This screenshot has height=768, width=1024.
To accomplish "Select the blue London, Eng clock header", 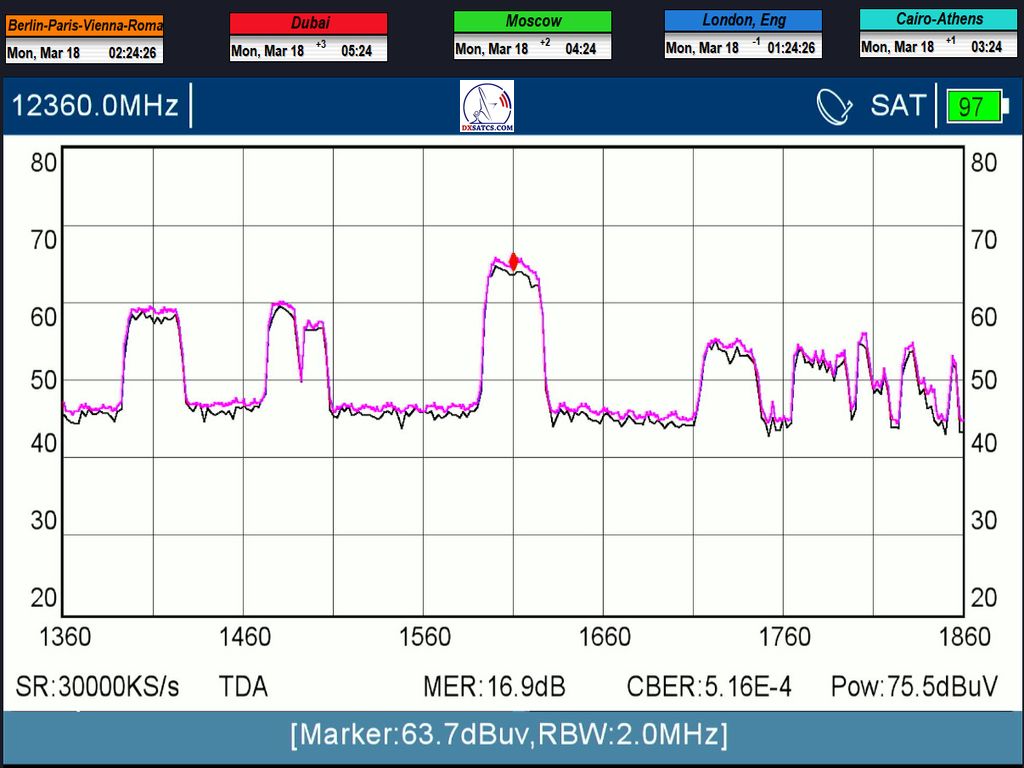I will click(743, 20).
